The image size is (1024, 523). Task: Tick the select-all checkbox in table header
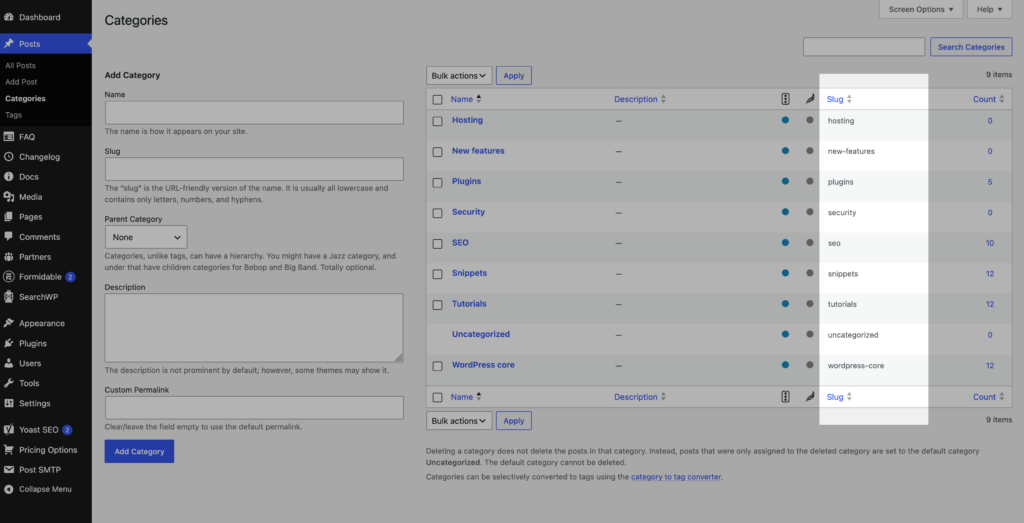(438, 100)
